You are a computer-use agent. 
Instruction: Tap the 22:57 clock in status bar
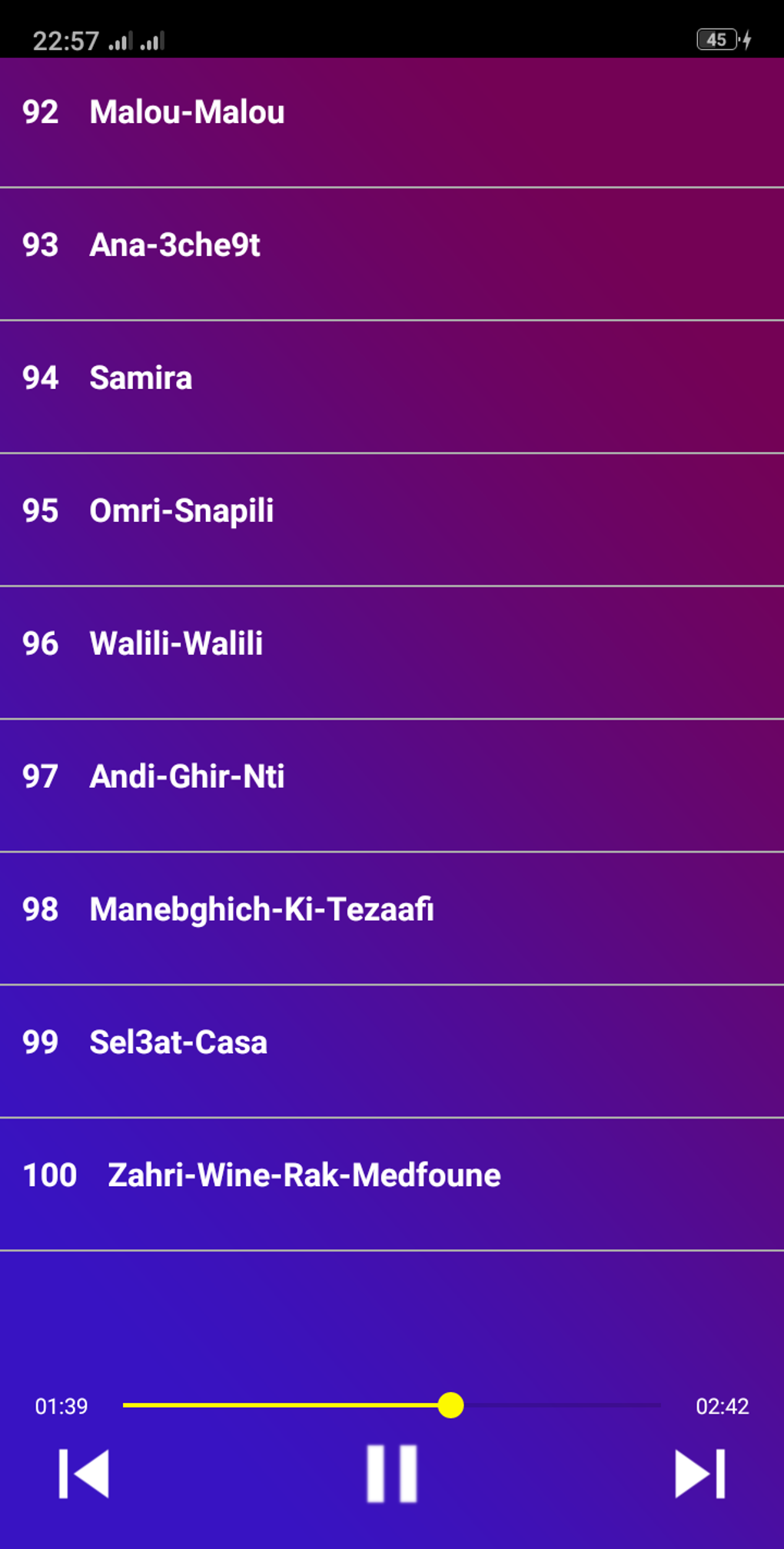tap(65, 41)
